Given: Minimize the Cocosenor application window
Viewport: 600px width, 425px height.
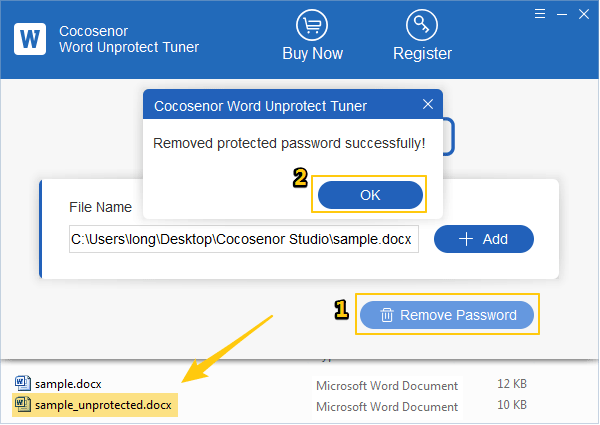Looking at the screenshot, I should click(562, 14).
